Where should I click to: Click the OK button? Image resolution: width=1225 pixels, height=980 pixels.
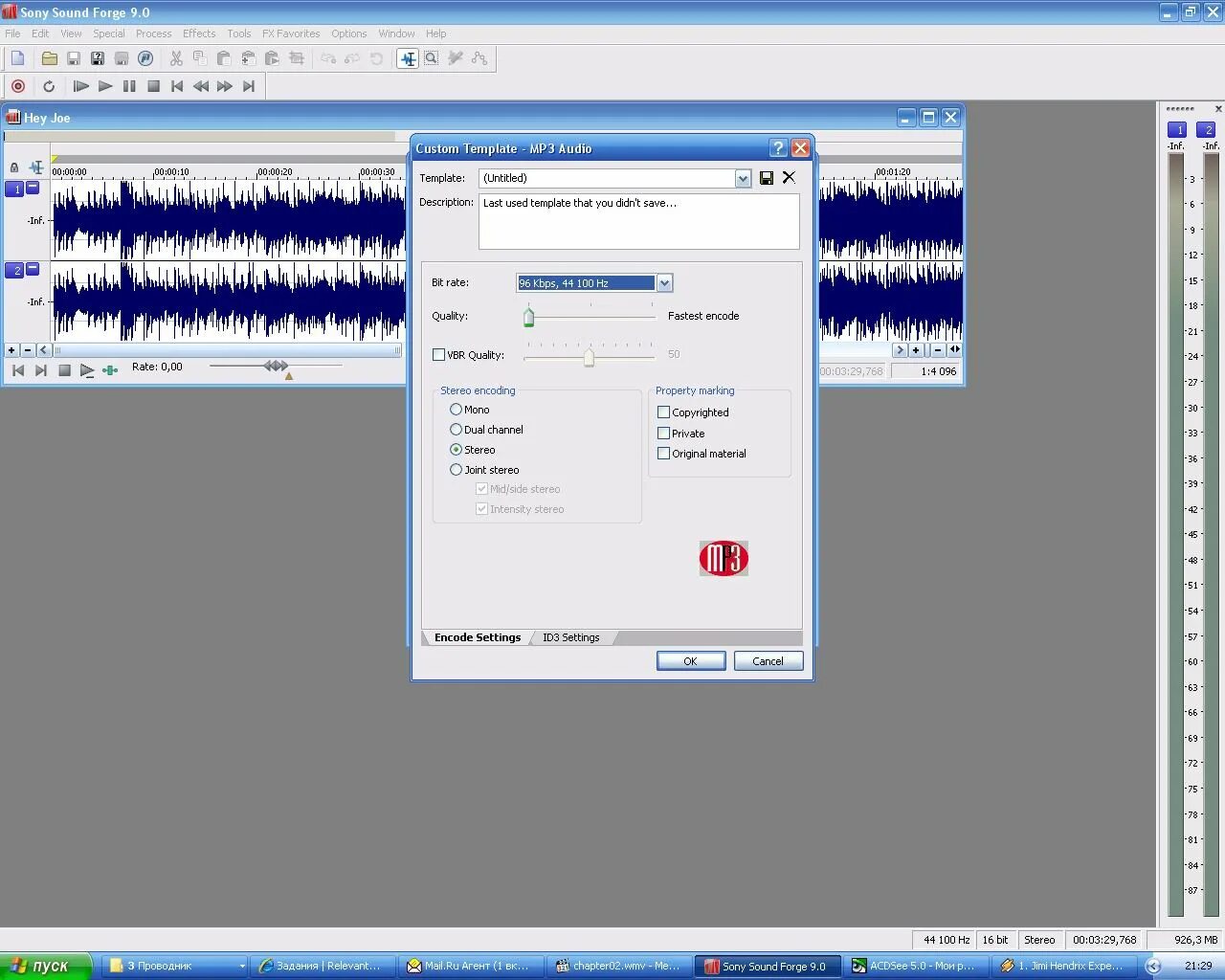pyautogui.click(x=690, y=661)
